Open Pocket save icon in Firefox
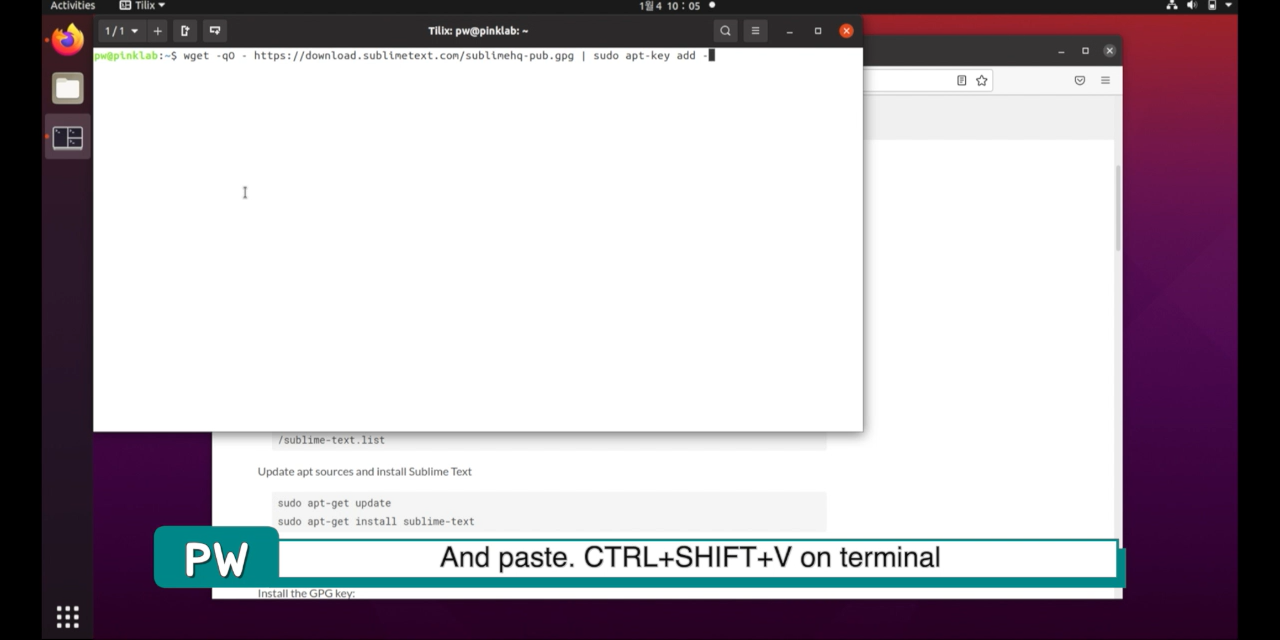 (x=1080, y=80)
